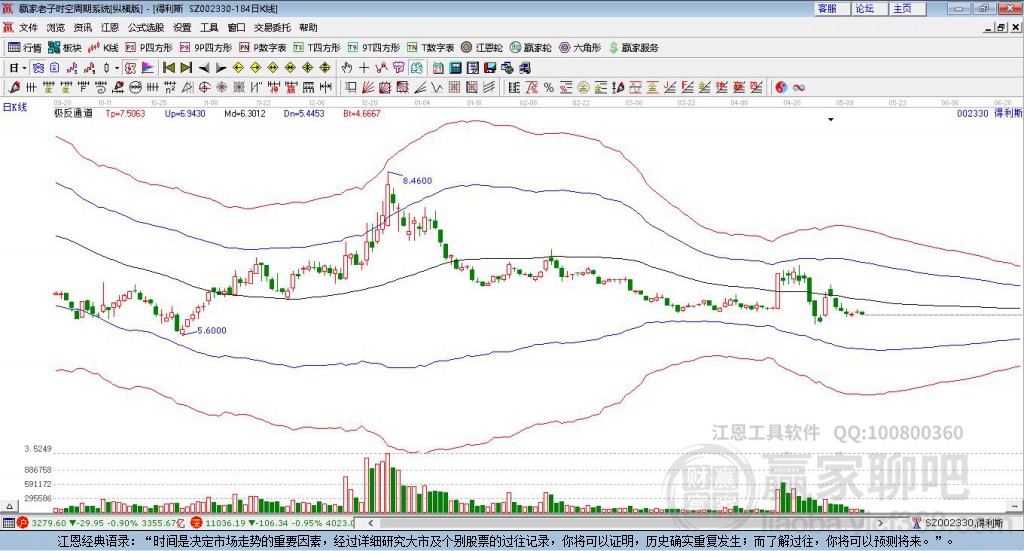Jump to last bar icon

point(186,68)
